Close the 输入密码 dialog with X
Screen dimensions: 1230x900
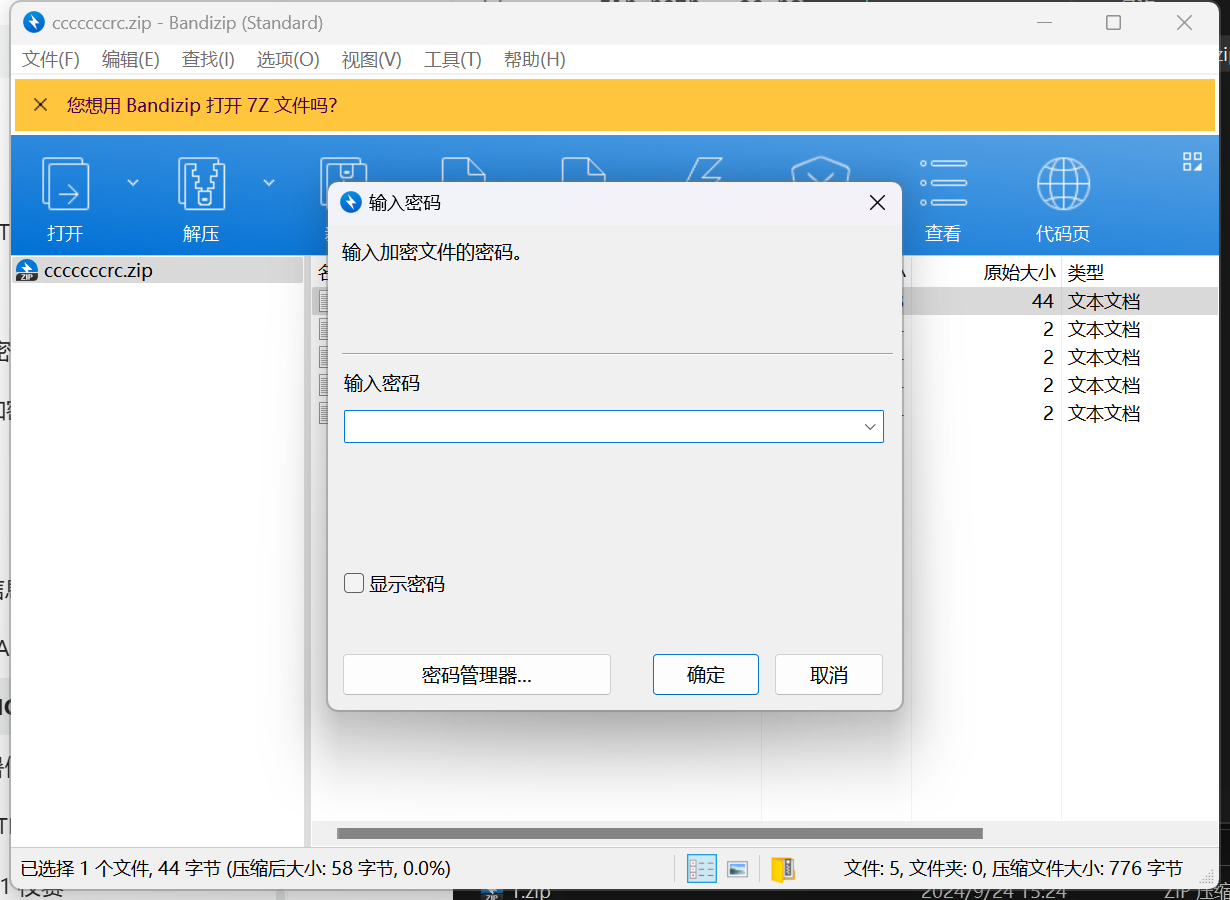pyautogui.click(x=877, y=203)
